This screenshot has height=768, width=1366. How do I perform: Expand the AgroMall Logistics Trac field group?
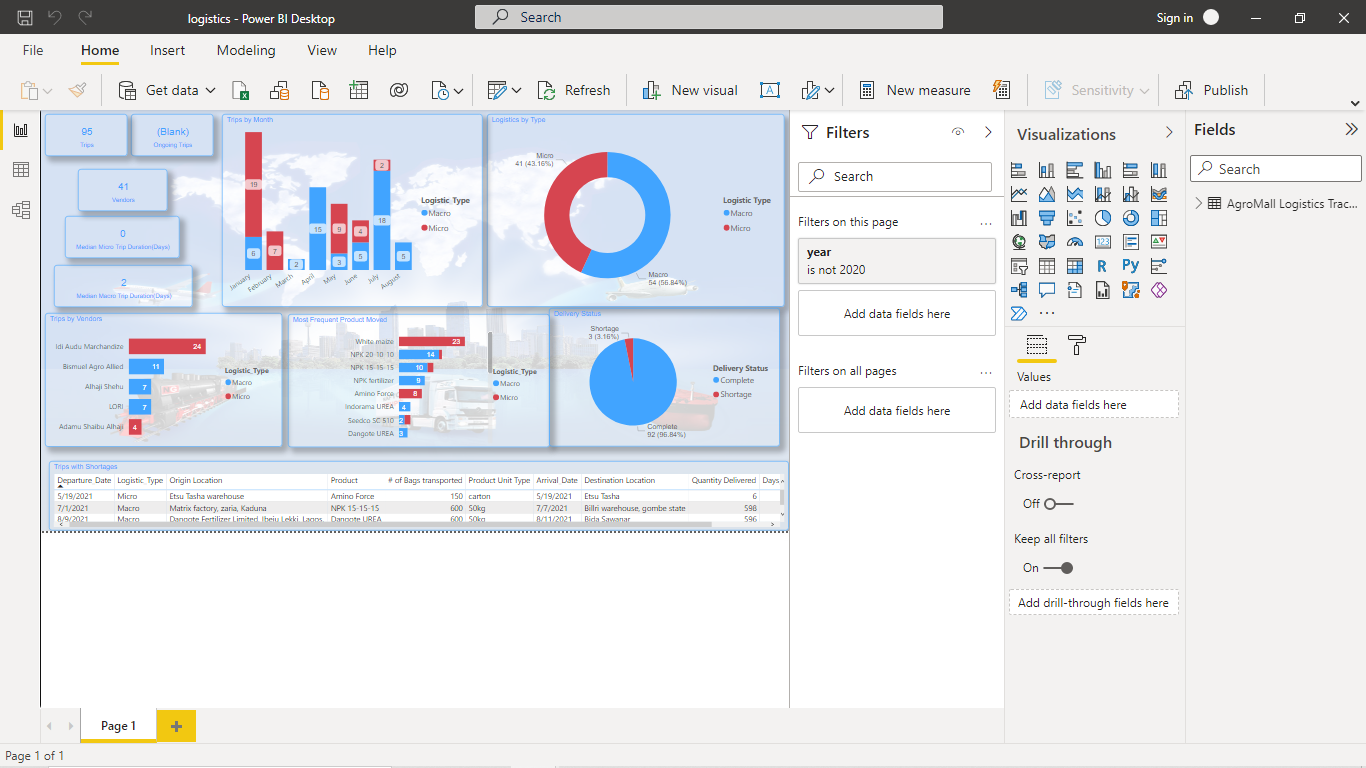1199,203
